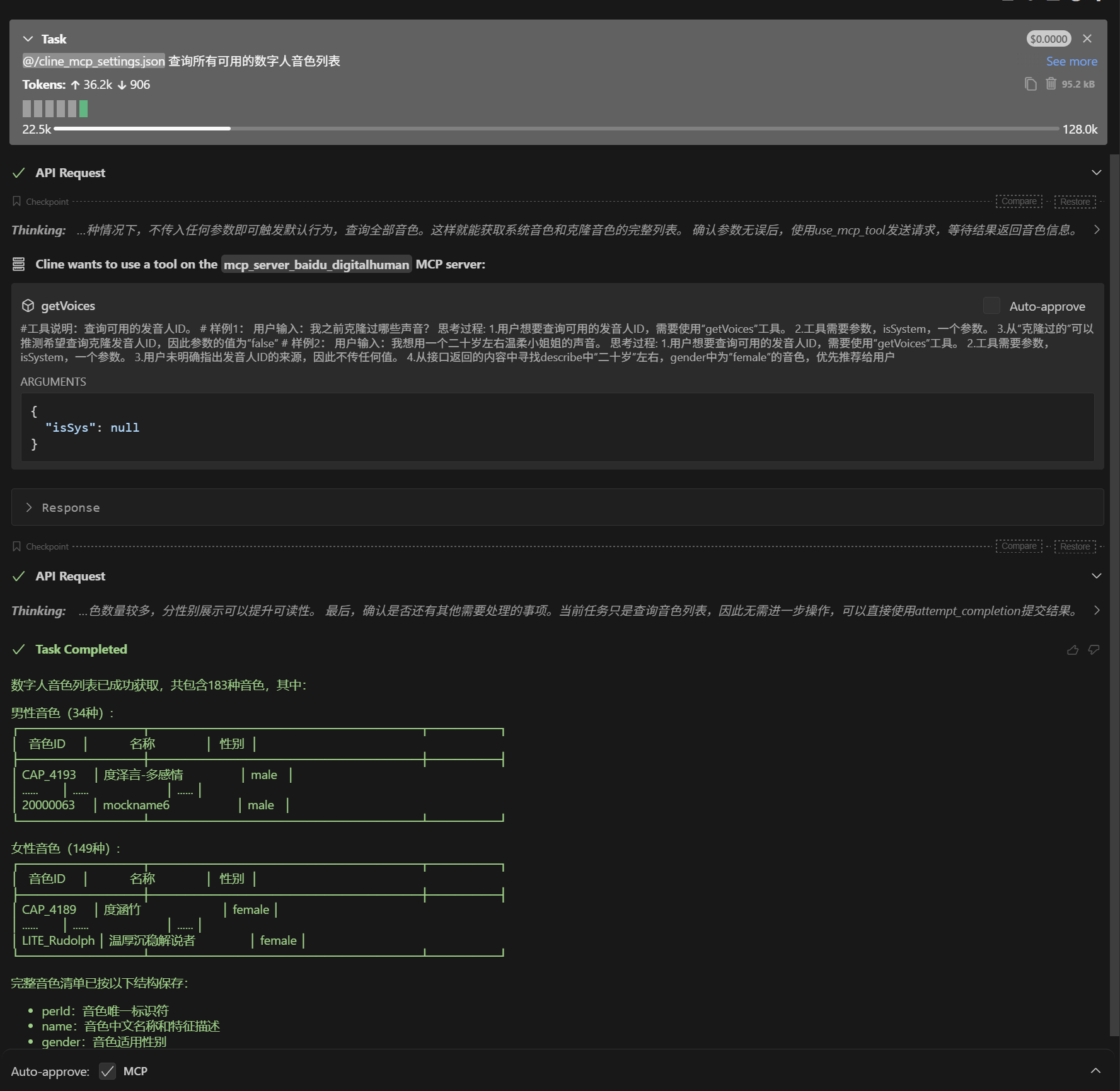Click the Compare button at the second checkpoint
The image size is (1120, 1091).
point(1019,546)
